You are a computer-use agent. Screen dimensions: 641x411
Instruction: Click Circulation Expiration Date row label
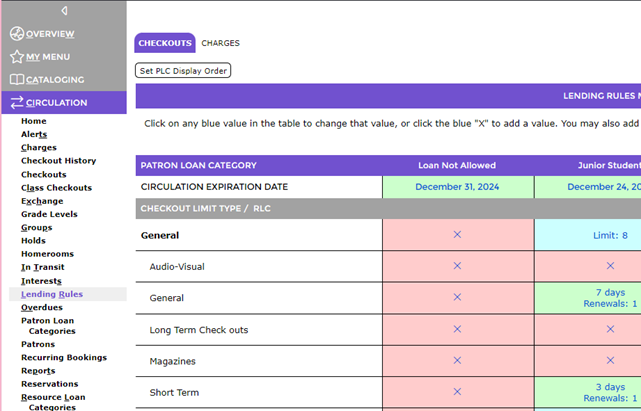click(x=214, y=187)
